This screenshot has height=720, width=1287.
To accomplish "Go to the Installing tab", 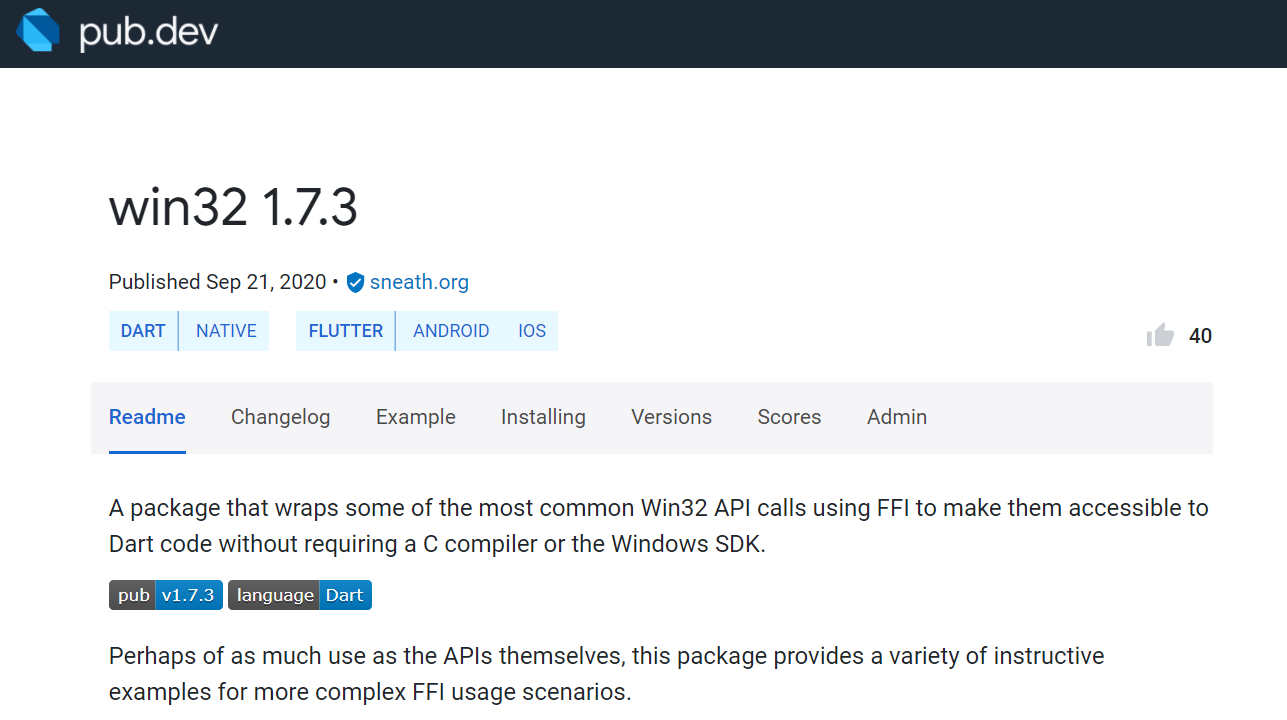I will (543, 417).
